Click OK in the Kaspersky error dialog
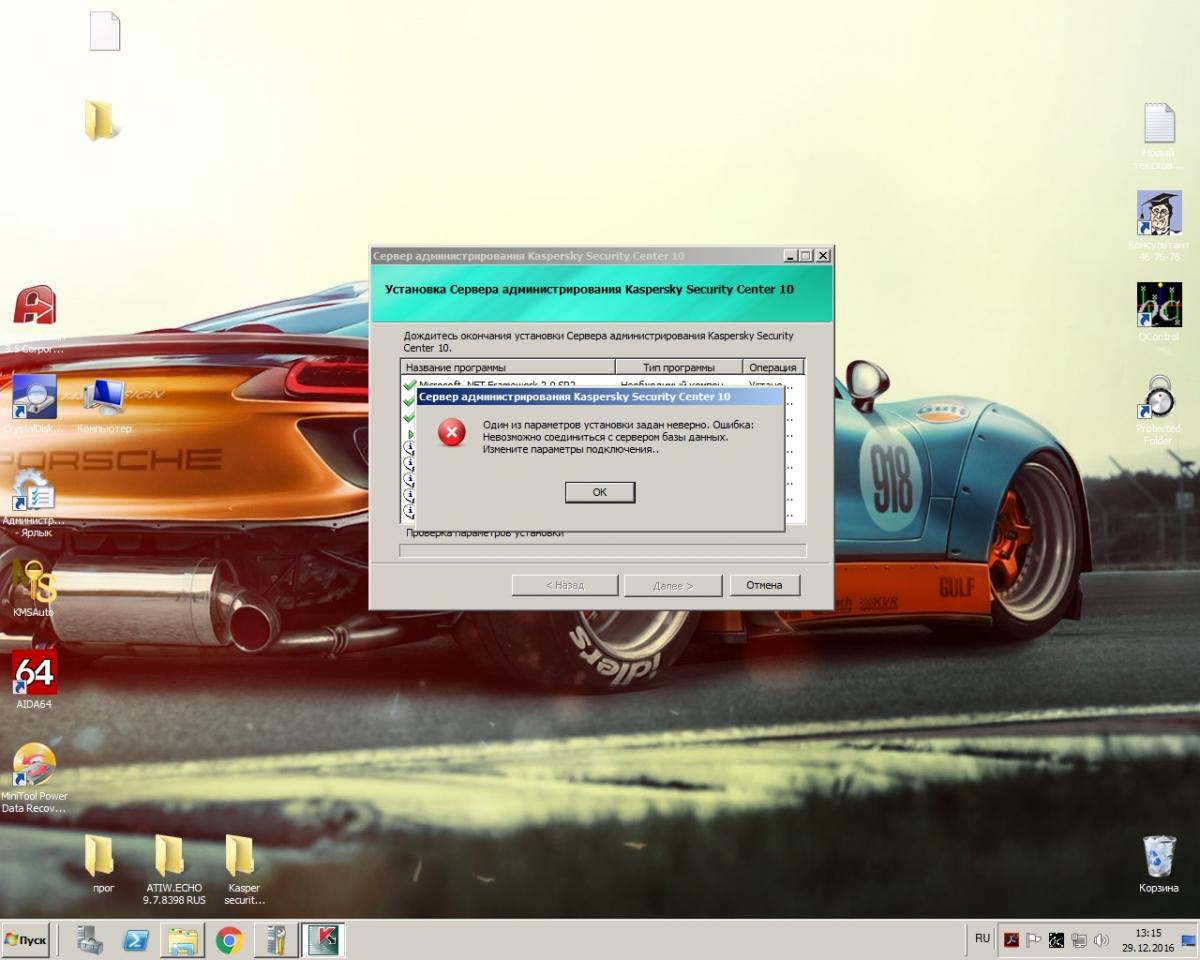This screenshot has width=1200, height=960. tap(600, 492)
